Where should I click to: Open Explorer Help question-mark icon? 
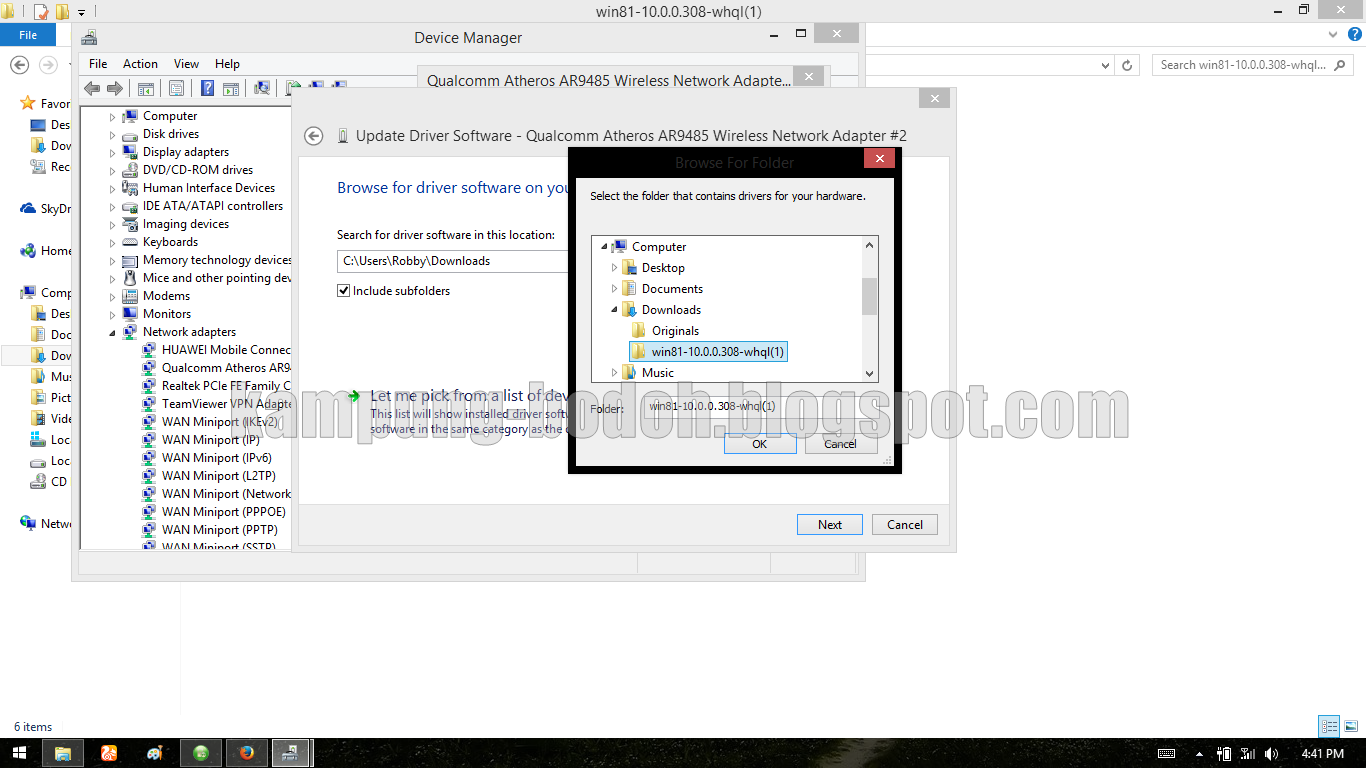[1354, 35]
